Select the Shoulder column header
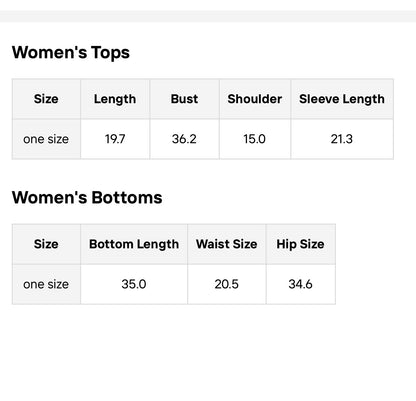Screen dimensions: 416x401 point(255,99)
